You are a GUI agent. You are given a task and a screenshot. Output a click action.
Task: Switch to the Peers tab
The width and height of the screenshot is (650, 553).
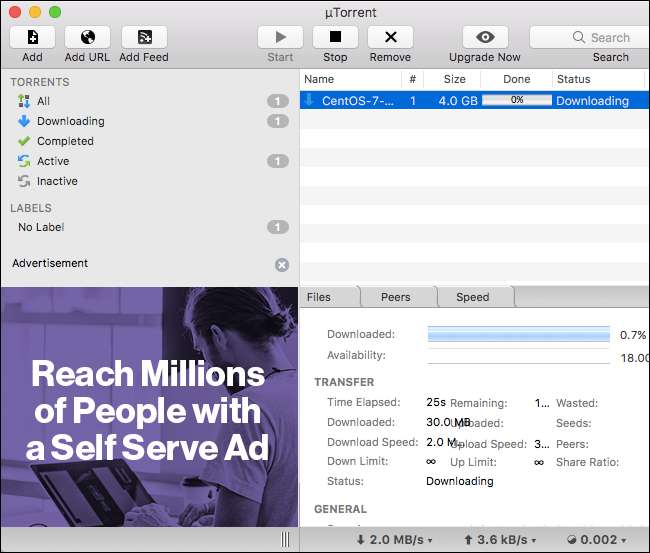click(x=396, y=297)
